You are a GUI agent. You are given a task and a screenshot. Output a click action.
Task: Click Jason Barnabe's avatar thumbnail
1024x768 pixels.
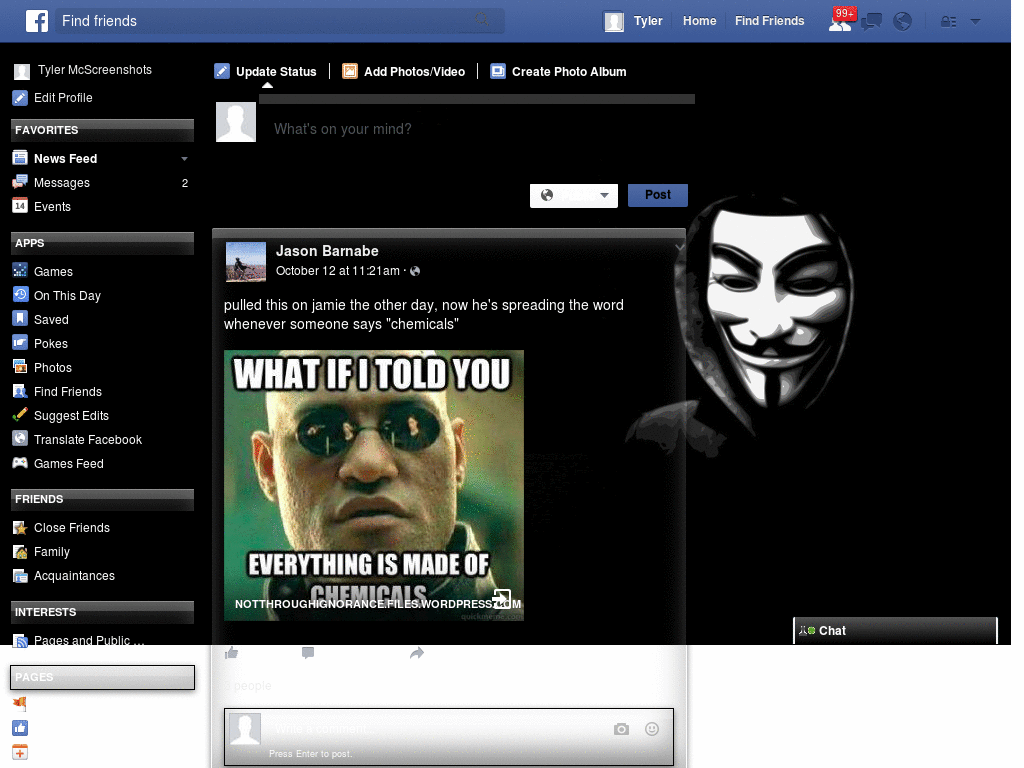(x=246, y=261)
